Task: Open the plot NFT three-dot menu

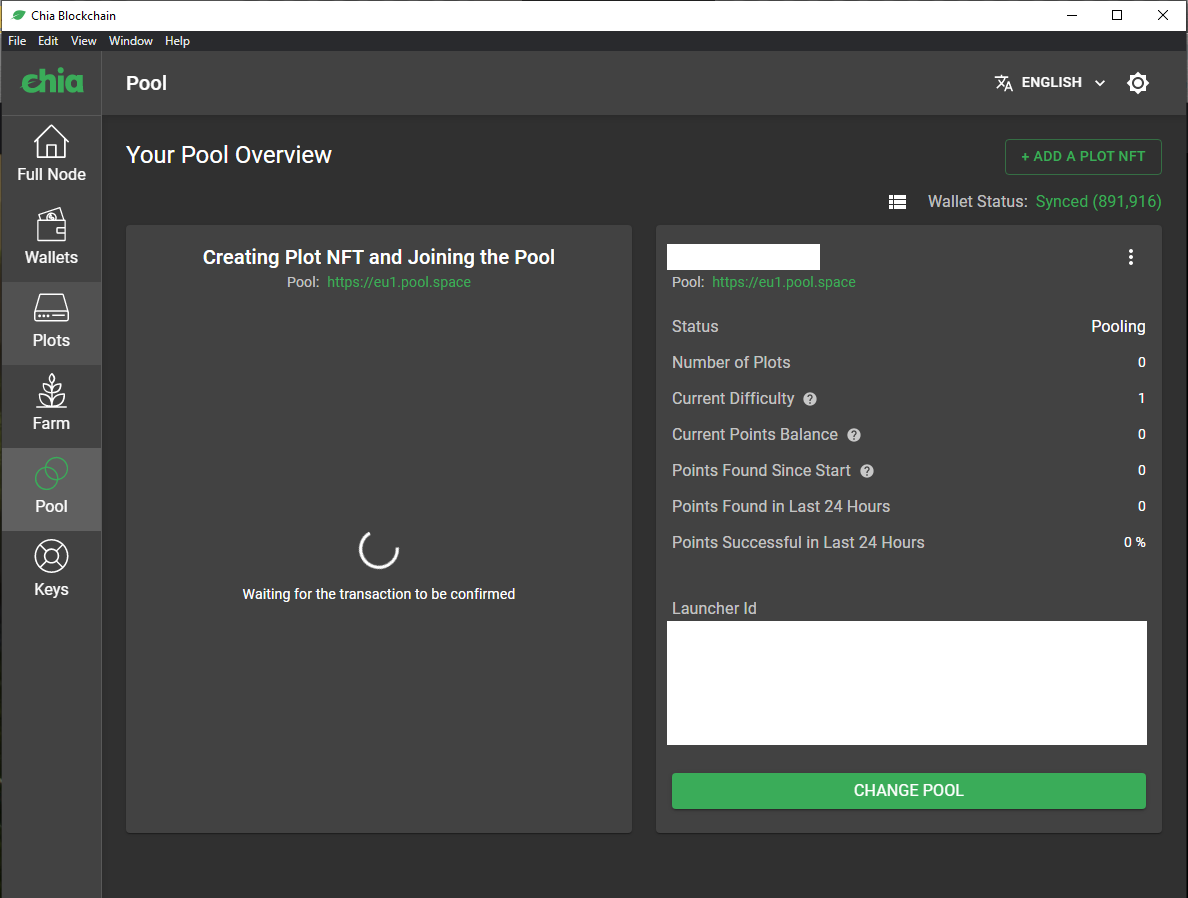Action: tap(1130, 257)
